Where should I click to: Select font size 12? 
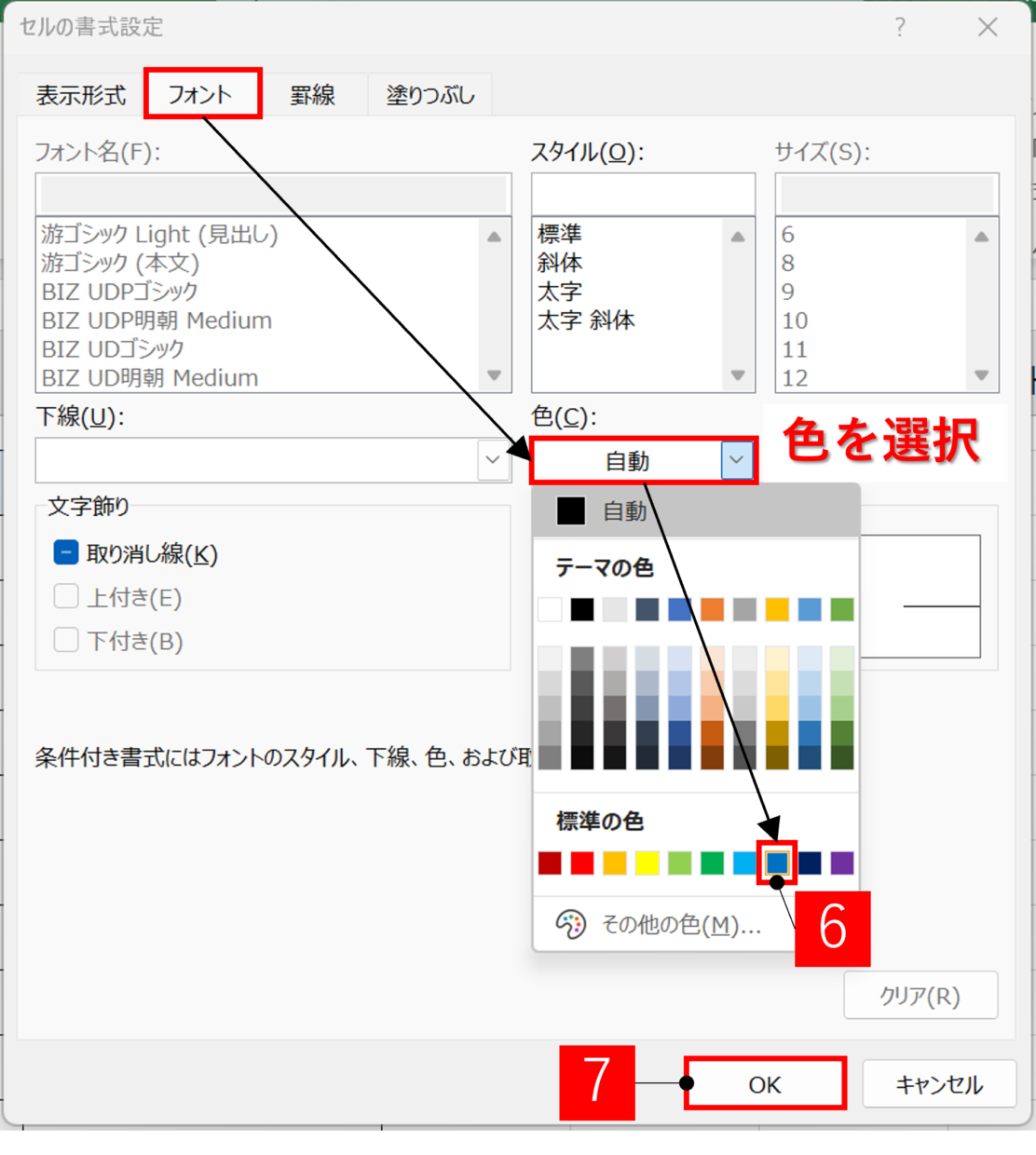(795, 378)
